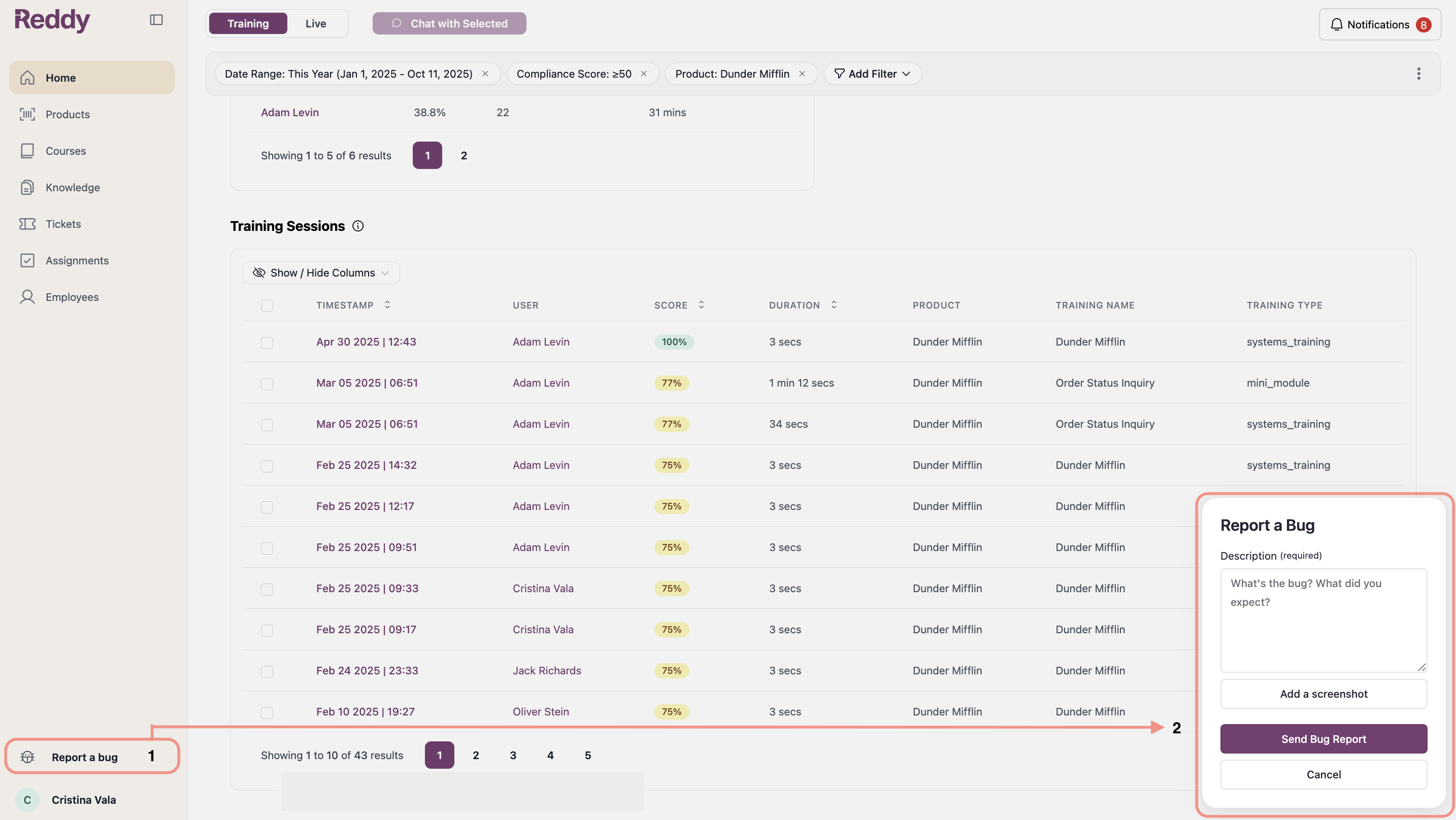
Task: Sort the table by Duration
Action: pyautogui.click(x=833, y=304)
